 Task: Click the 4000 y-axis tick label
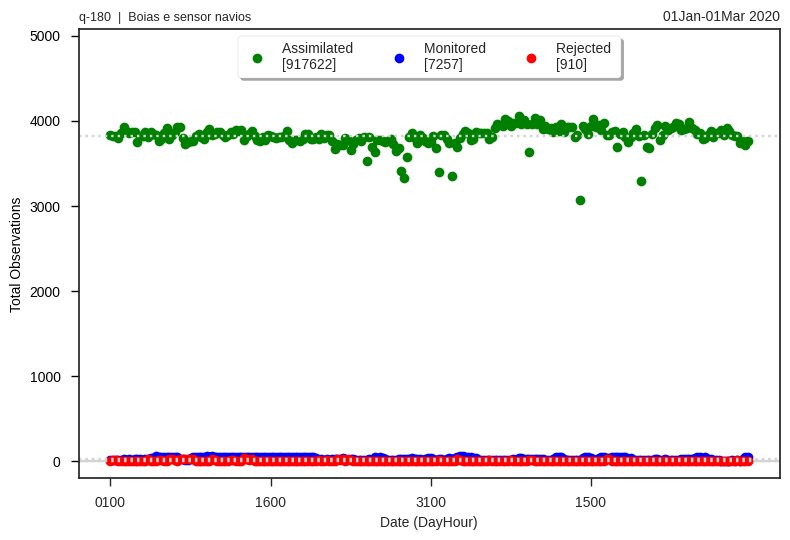tap(45, 122)
